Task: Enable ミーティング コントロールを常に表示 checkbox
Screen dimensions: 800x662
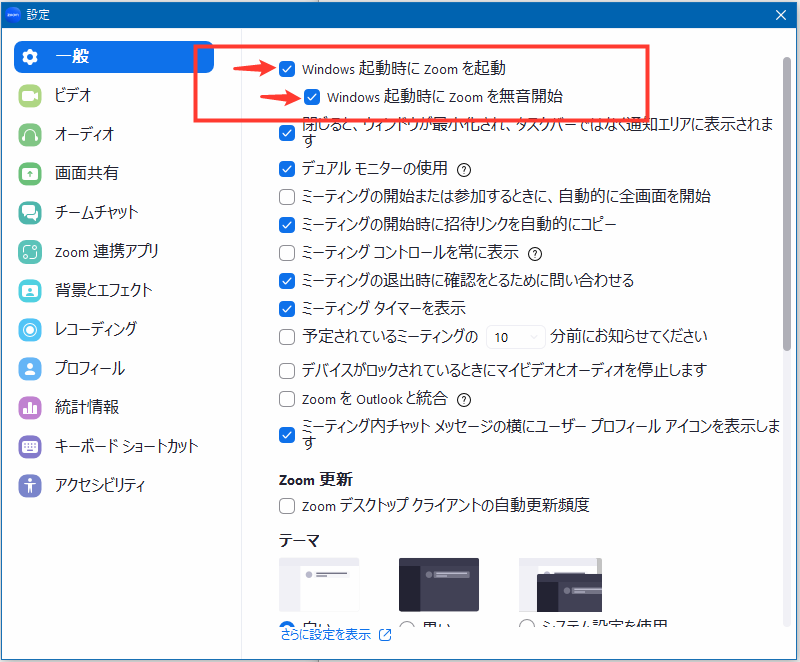Action: tap(287, 253)
